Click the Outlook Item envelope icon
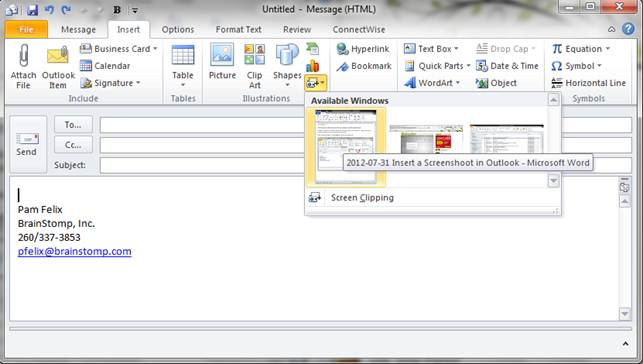Screen dimensions: 643x364 (58, 56)
